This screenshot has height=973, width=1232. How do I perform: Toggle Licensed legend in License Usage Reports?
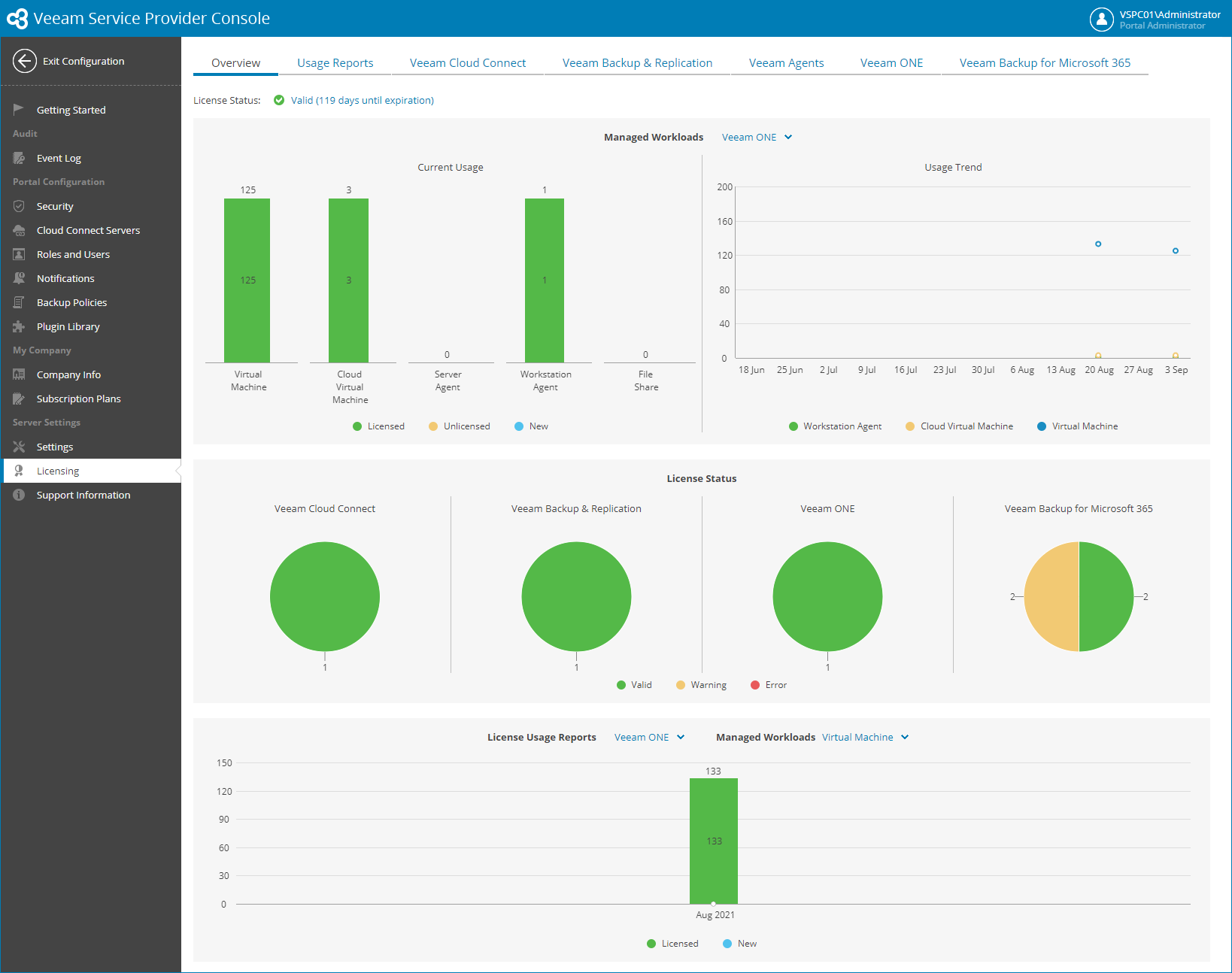[x=672, y=944]
